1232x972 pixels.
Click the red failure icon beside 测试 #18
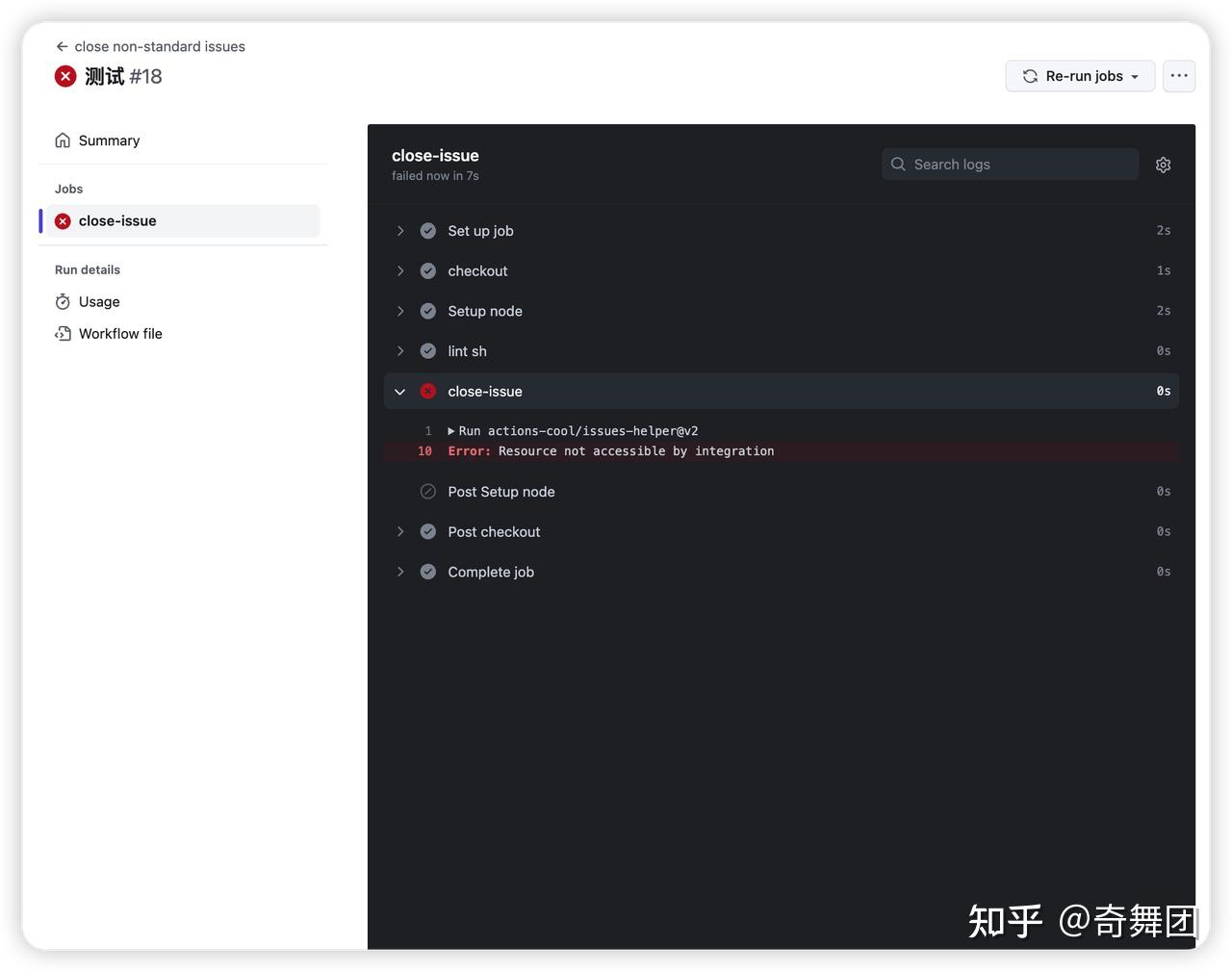pos(65,75)
